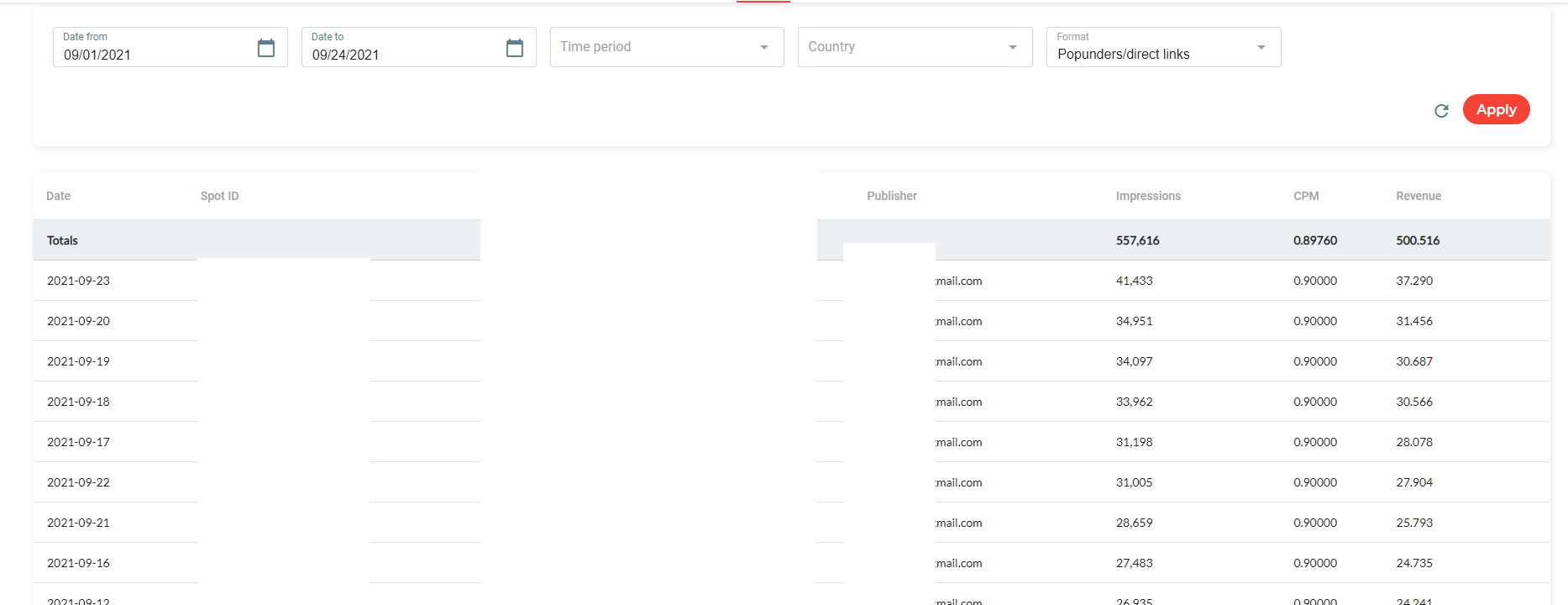Open the Date to calendar picker icon
1568x605 pixels.
point(514,48)
